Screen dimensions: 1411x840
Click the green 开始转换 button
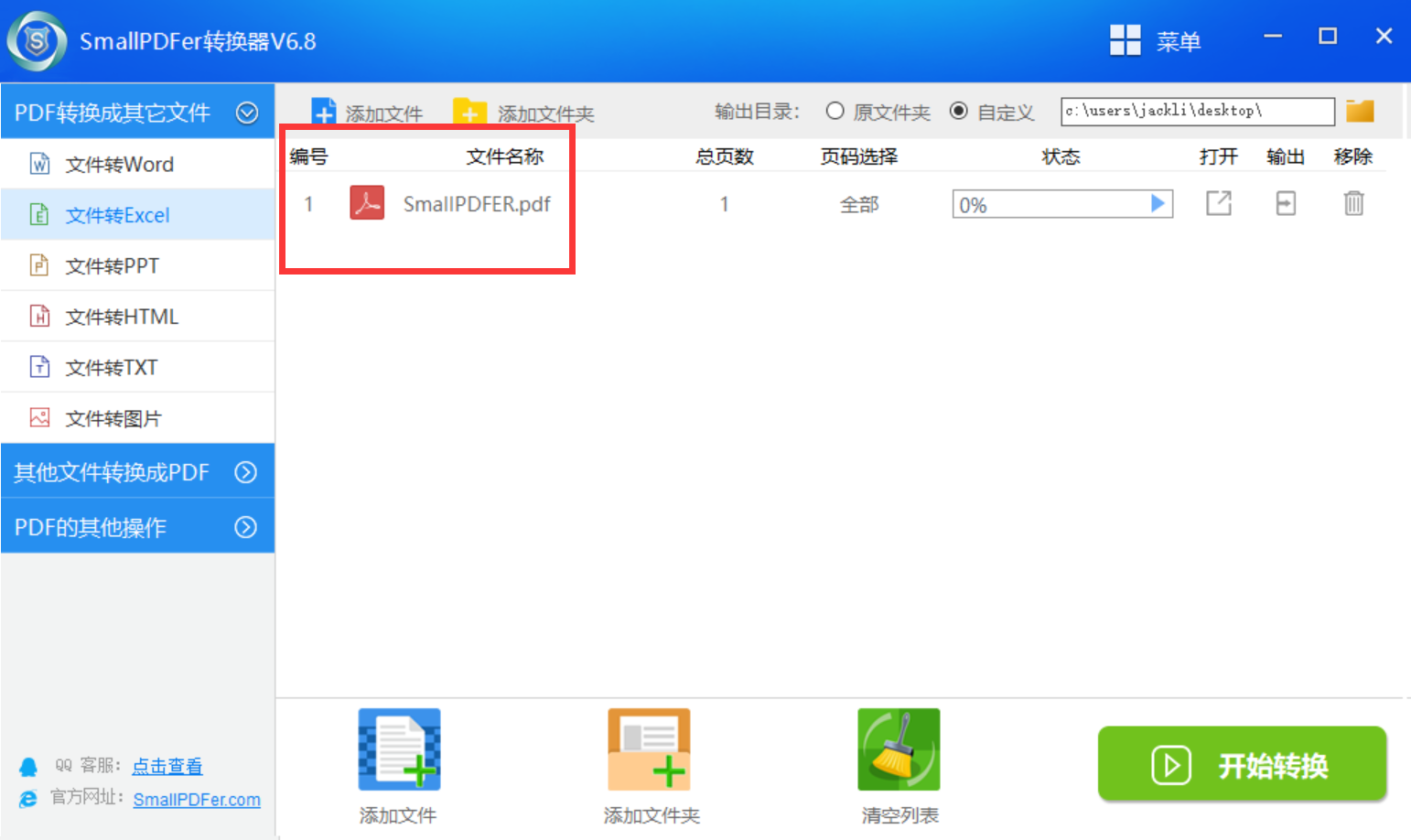pos(1243,764)
